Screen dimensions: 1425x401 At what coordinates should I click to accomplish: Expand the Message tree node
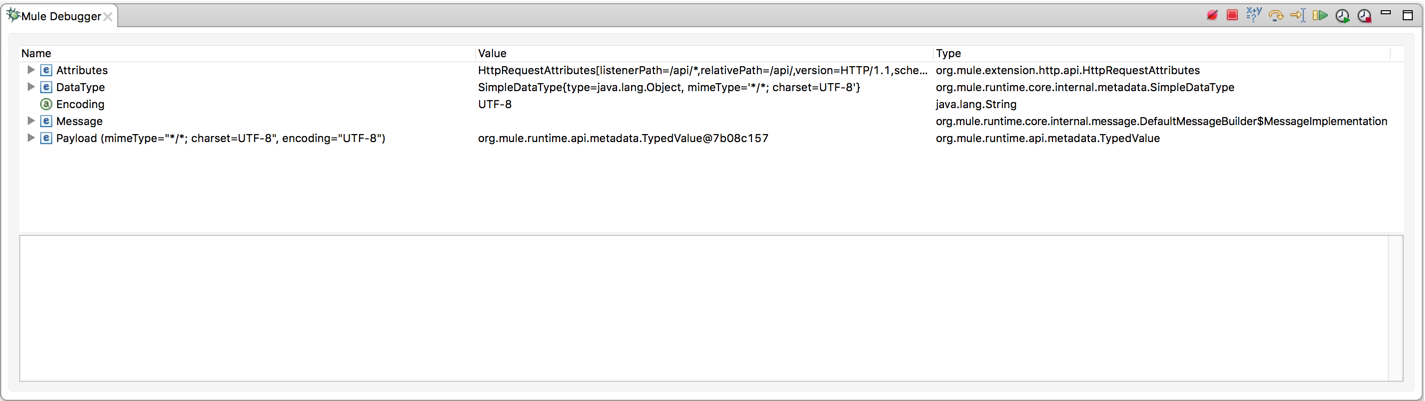coord(31,122)
